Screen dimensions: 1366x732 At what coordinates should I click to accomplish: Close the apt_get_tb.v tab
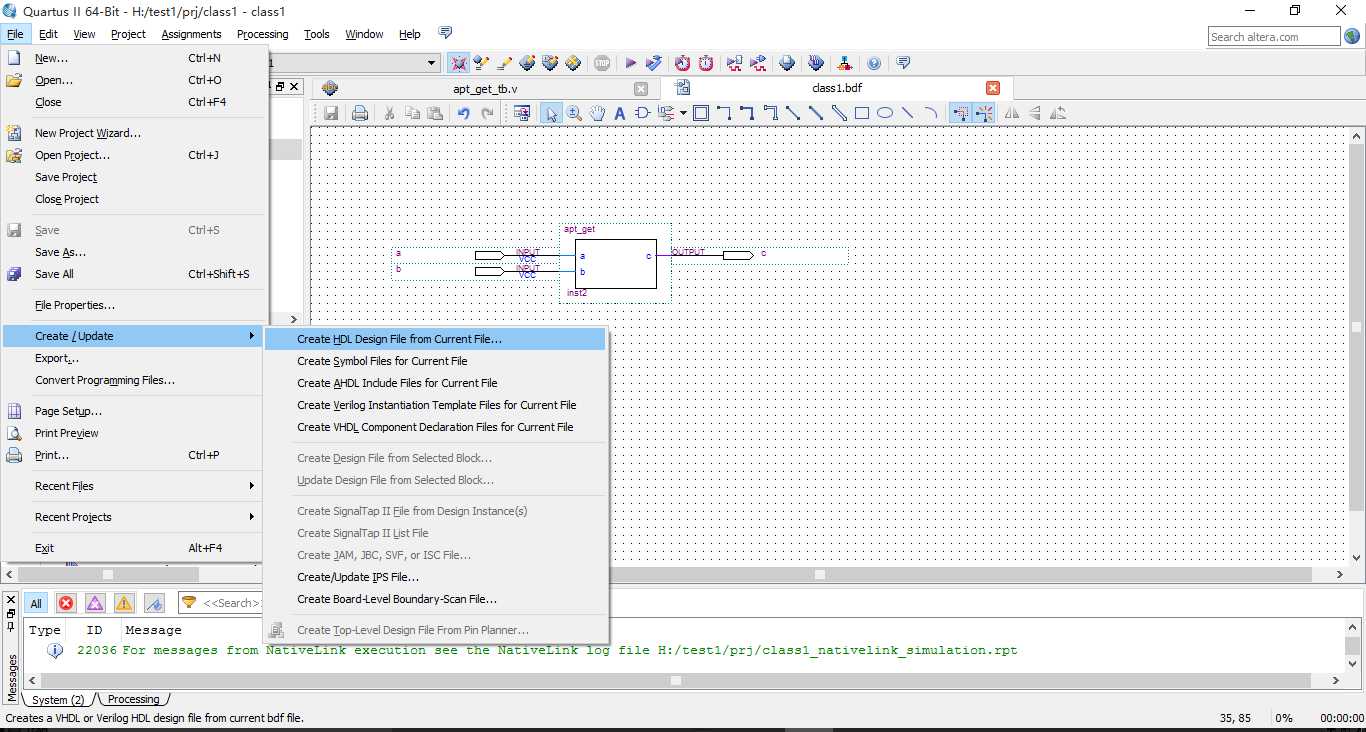pyautogui.click(x=641, y=88)
